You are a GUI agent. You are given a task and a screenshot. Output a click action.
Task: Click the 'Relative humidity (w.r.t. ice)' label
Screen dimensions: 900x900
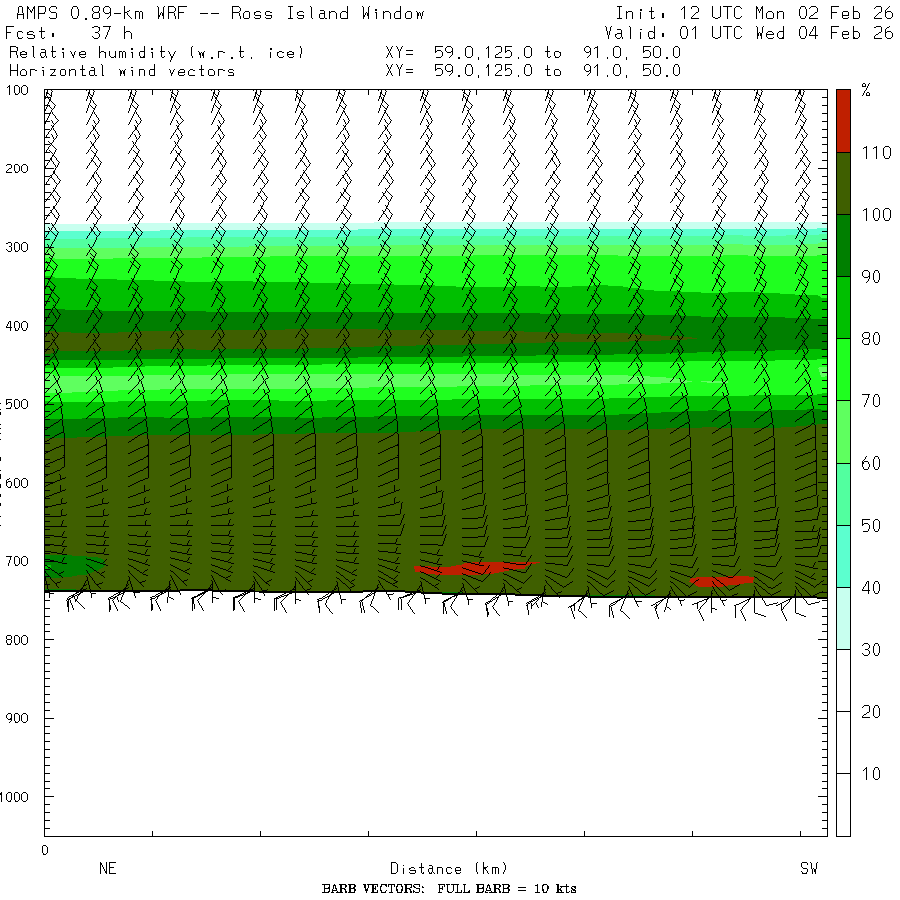(x=156, y=53)
